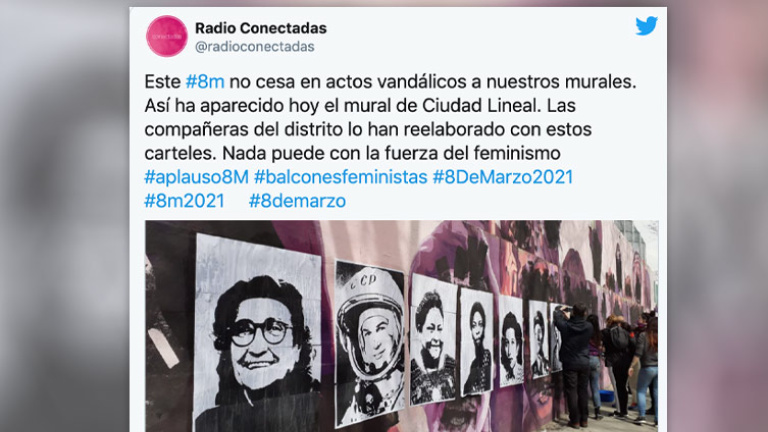
Task: Follow the #aplauso8M hashtag
Action: click(x=196, y=177)
